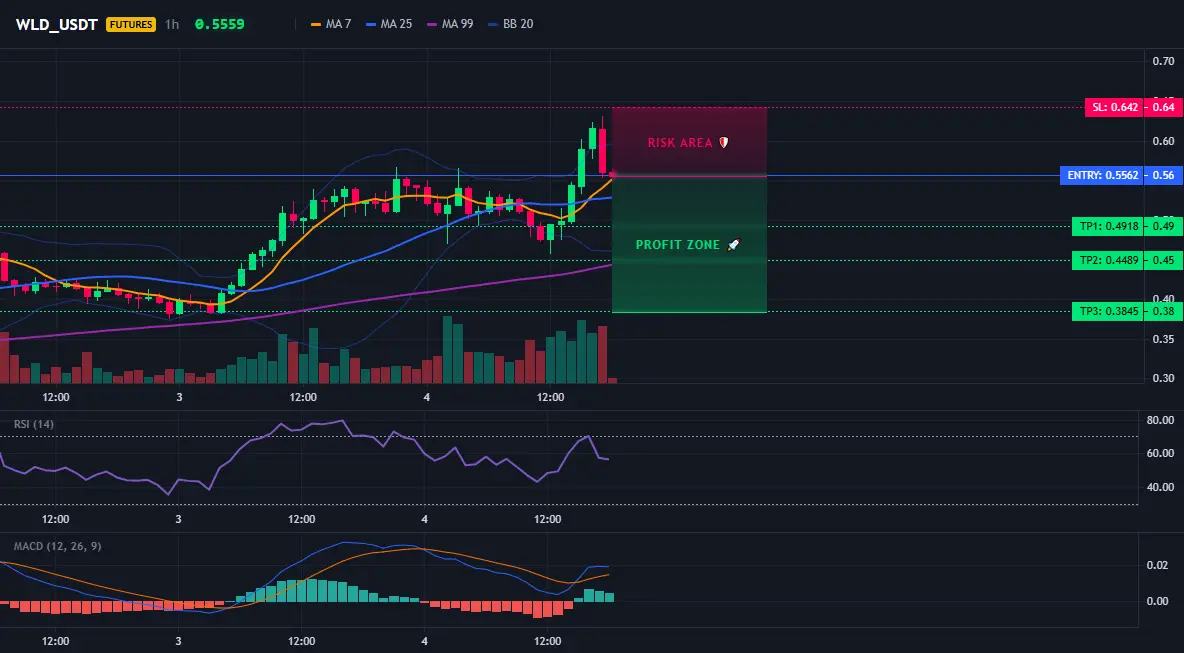Click the shield icon beside RISK AREA
This screenshot has height=653, width=1184.
point(723,143)
